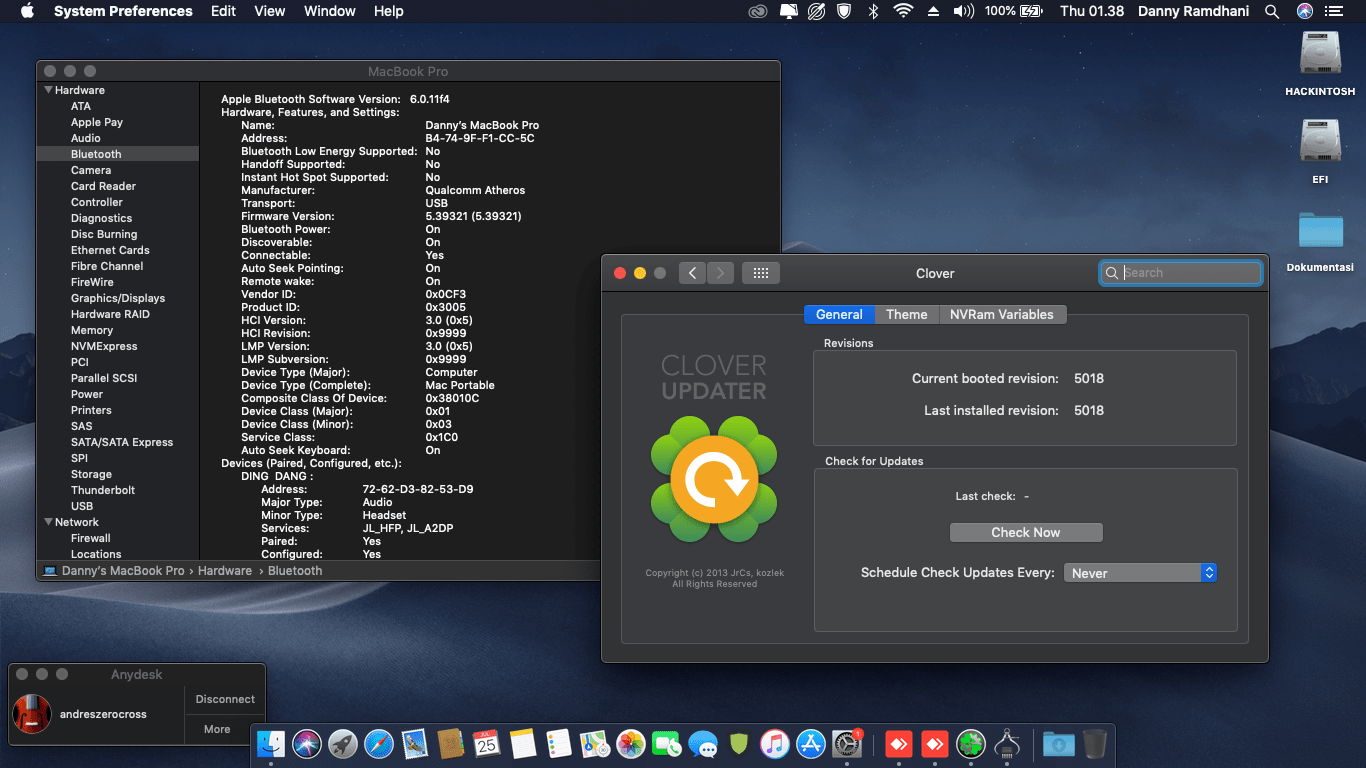Go back in the Clover preference pane
1366x768 pixels.
[x=692, y=273]
